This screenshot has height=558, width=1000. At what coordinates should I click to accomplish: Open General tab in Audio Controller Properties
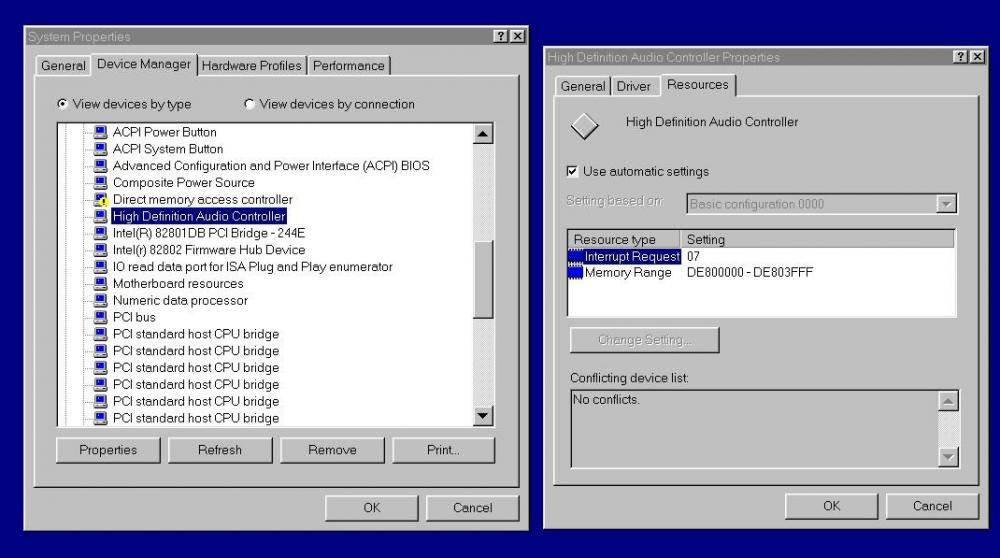point(583,86)
